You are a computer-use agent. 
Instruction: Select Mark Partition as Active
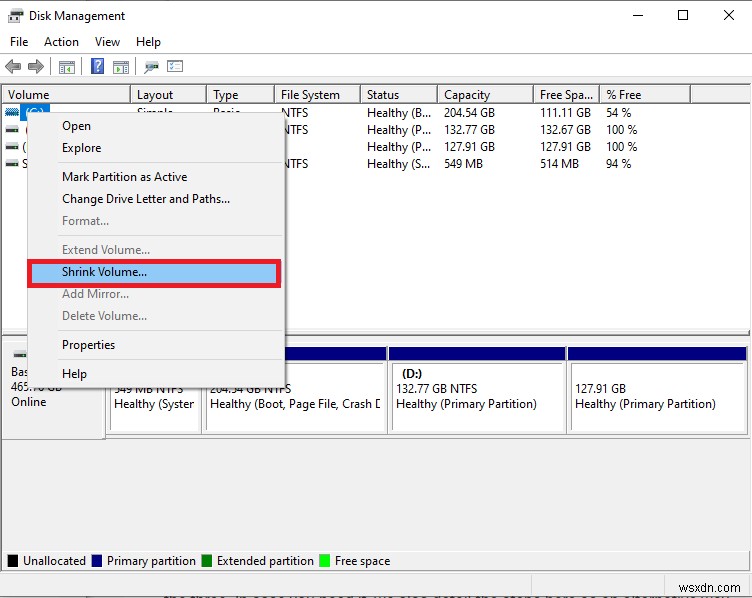pyautogui.click(x=156, y=176)
